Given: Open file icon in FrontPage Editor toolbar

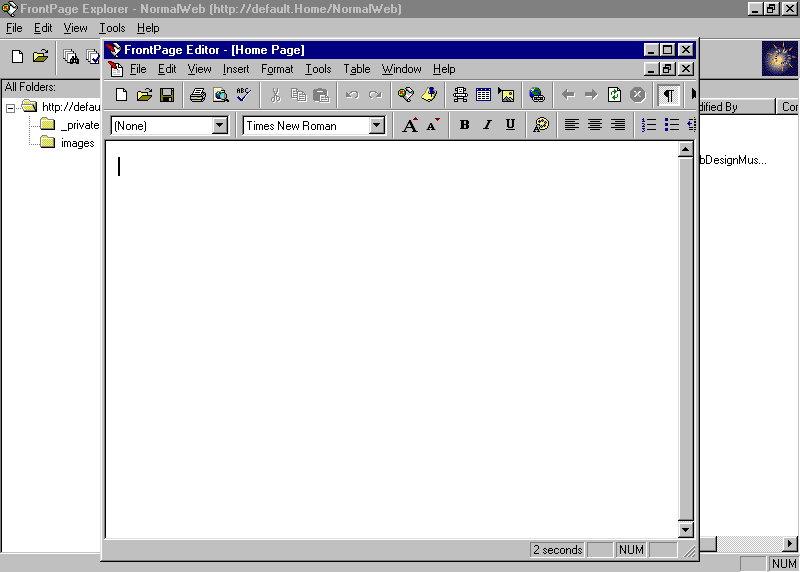Looking at the screenshot, I should [144, 95].
